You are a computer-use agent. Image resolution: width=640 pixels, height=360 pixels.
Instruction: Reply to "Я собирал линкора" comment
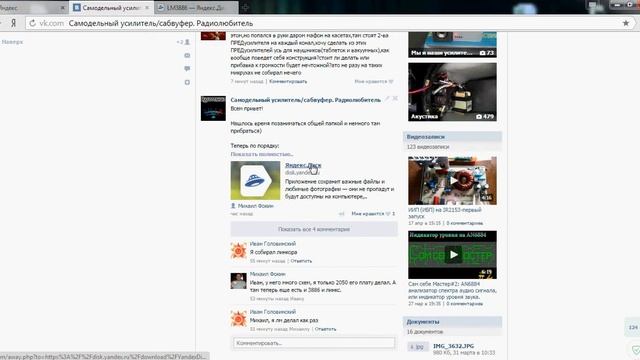click(301, 260)
